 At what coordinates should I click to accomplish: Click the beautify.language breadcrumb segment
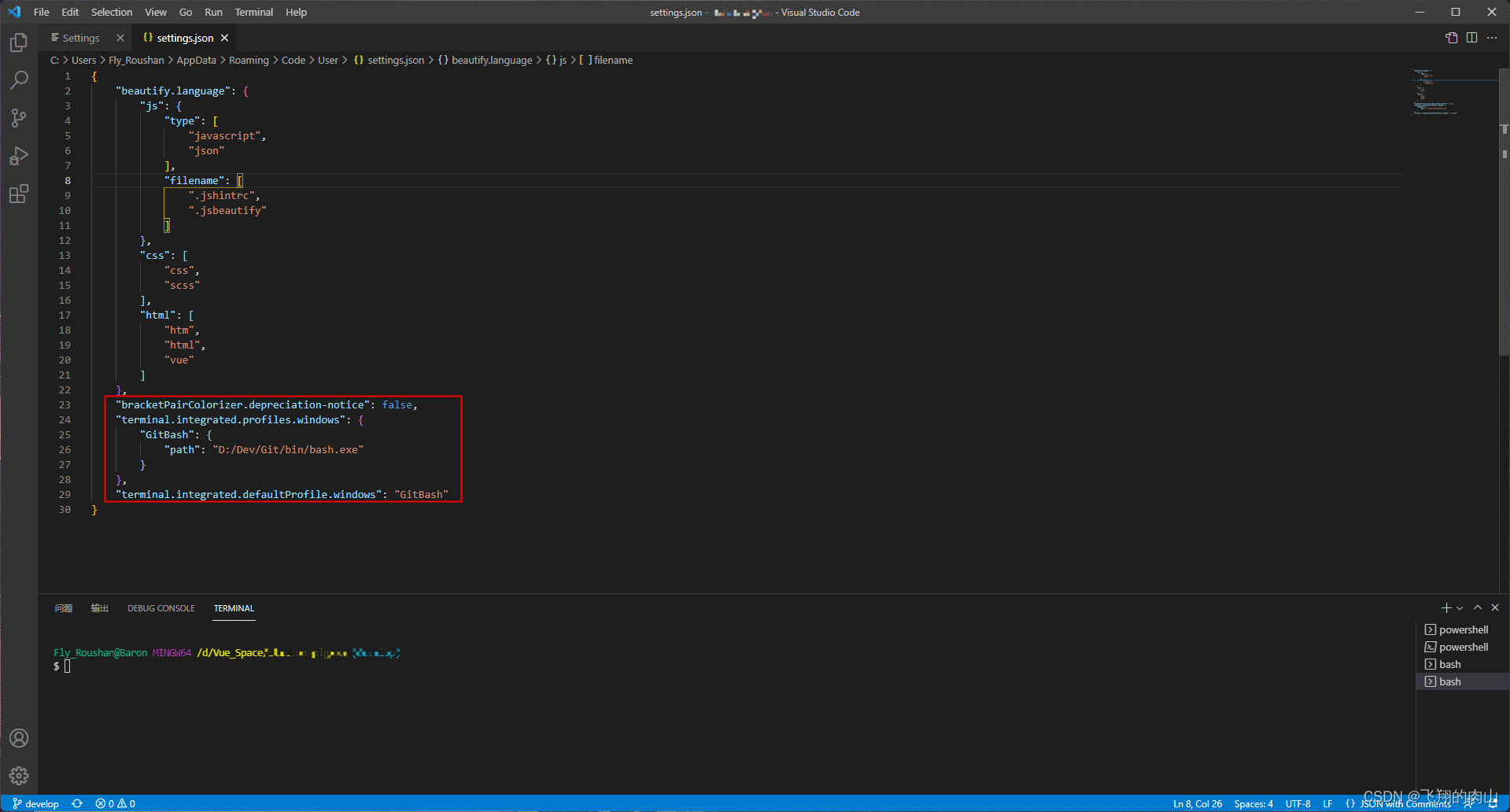(x=485, y=61)
